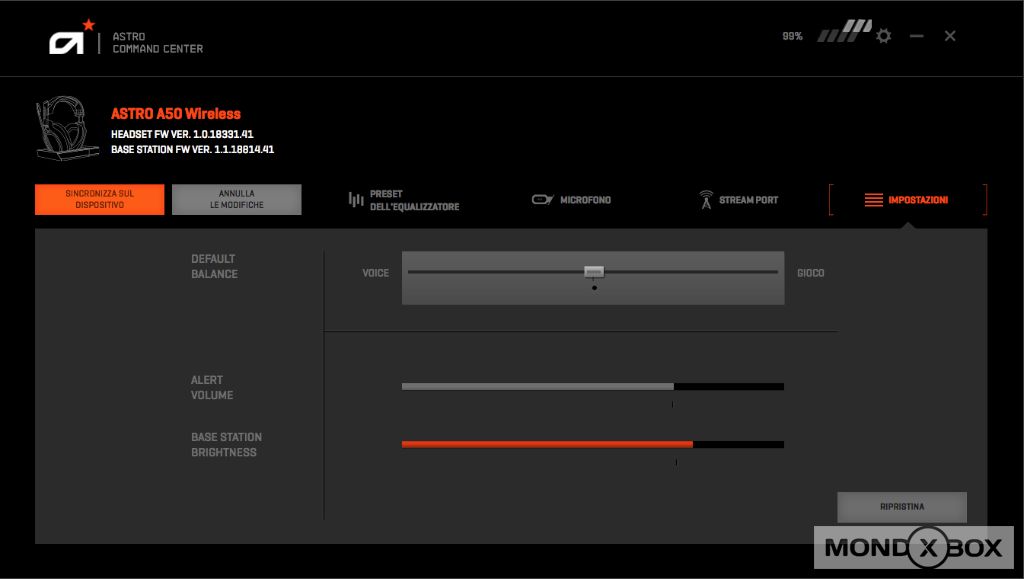Click the ASTRO A50 Wireless device title
Screen dimensions: 1024x579
click(x=176, y=114)
